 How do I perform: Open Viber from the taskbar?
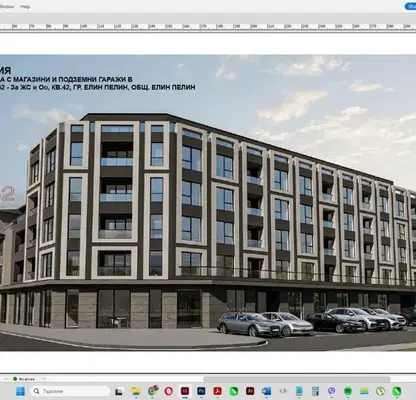[332, 391]
